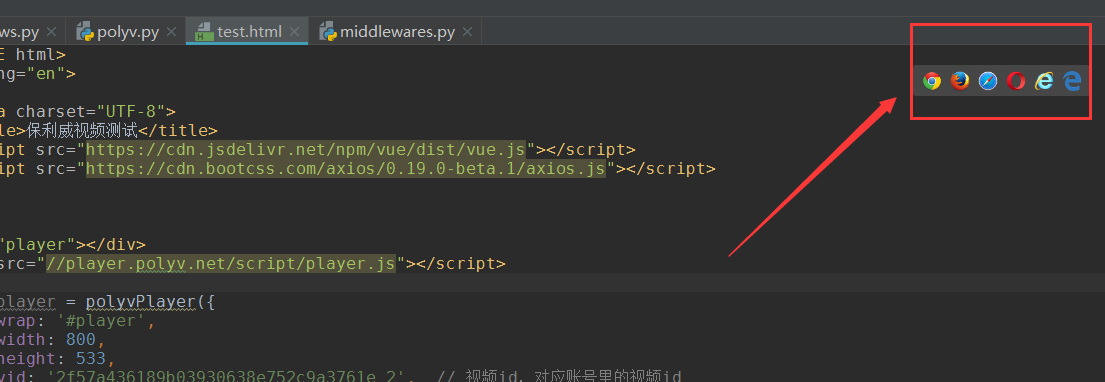
Task: Open page in Safari browser icon
Action: tap(988, 82)
